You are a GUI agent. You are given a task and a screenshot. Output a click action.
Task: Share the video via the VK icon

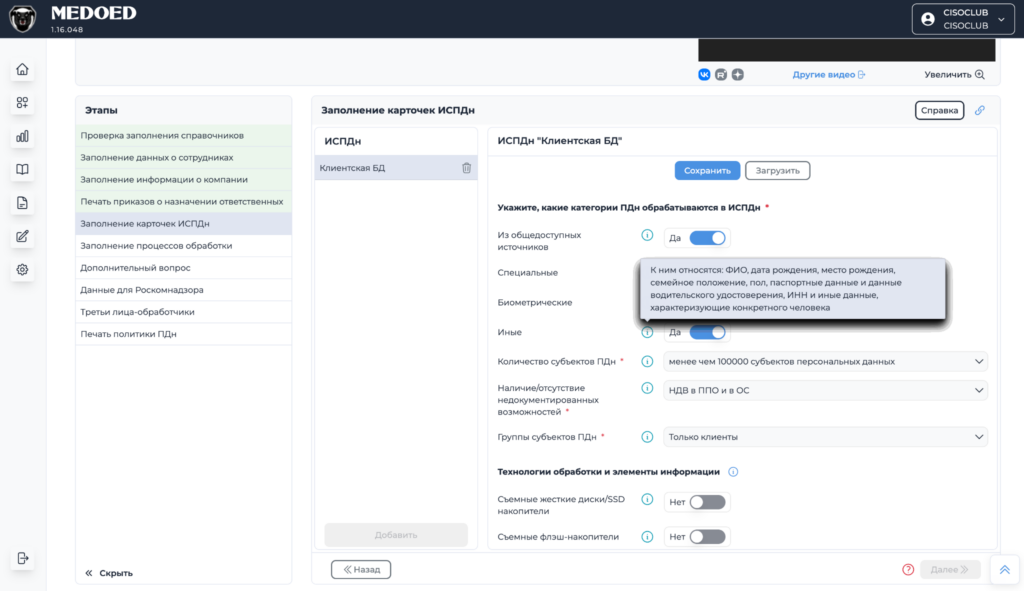coord(704,74)
